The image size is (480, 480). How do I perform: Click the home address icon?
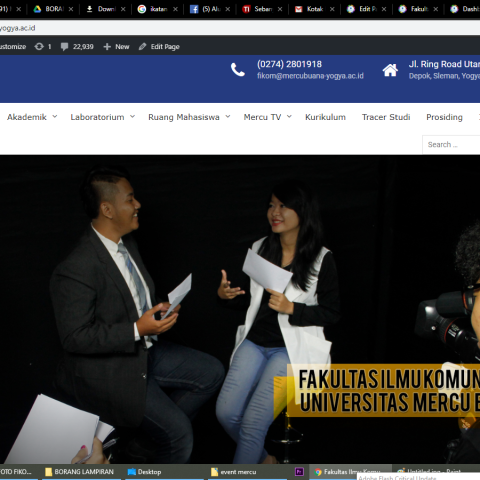click(390, 70)
